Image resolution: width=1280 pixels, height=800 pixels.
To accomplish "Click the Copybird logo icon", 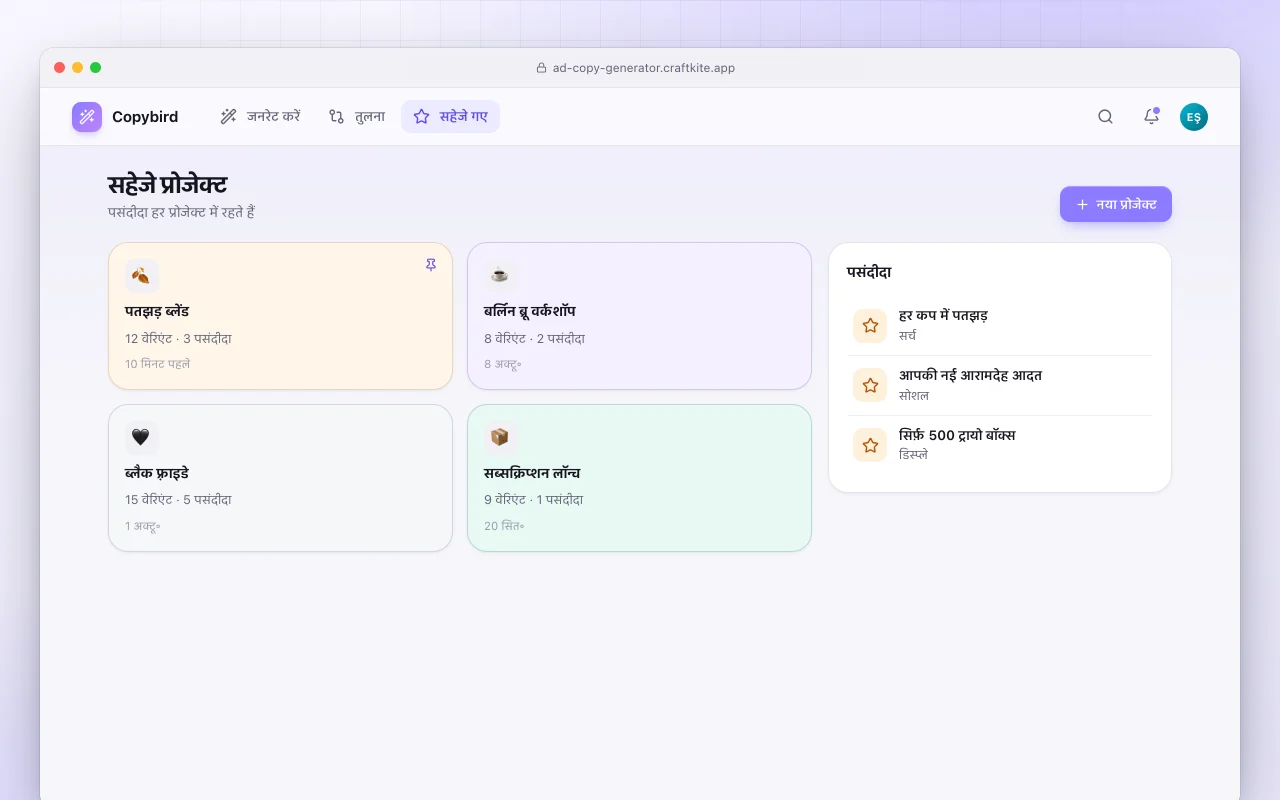I will pyautogui.click(x=87, y=117).
